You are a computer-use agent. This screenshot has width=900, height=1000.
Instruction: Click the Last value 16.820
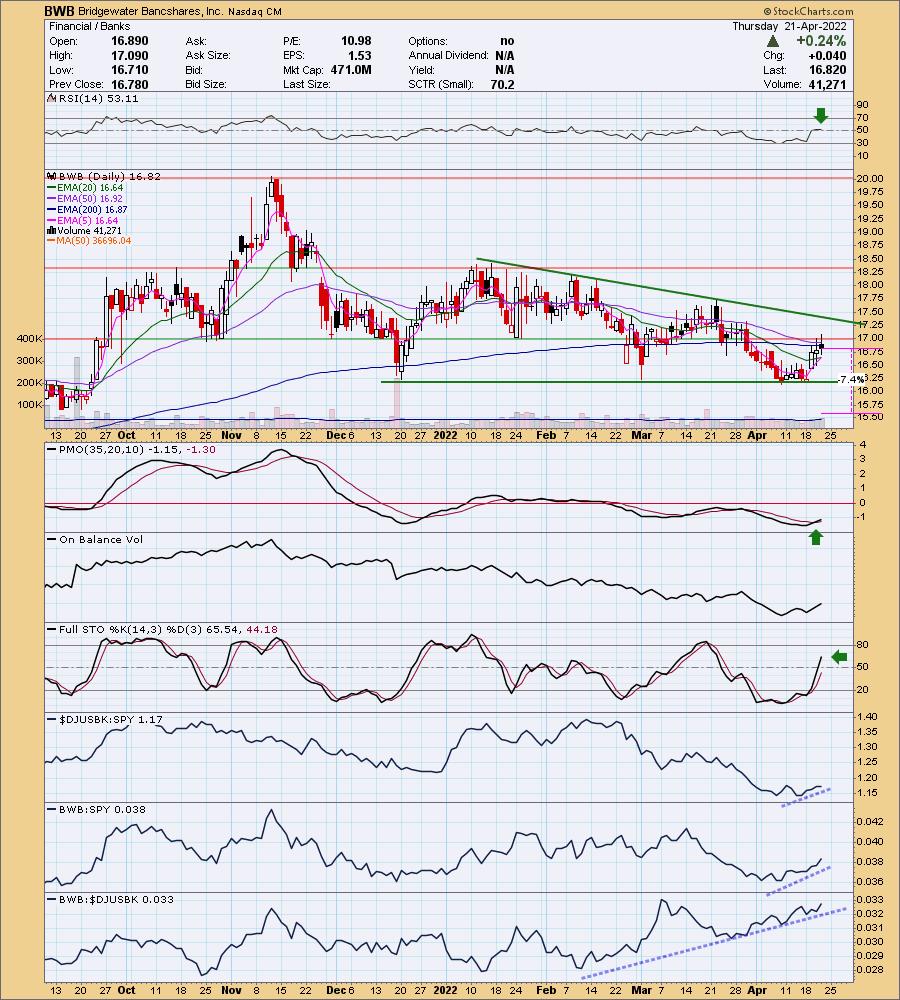click(828, 70)
